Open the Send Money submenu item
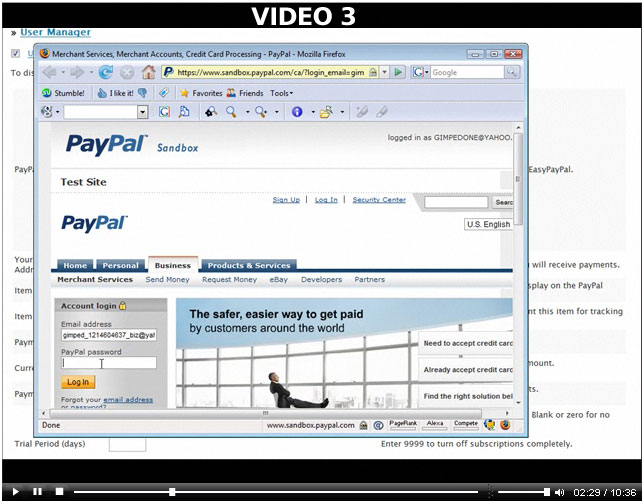Screen dimensions: 644x504 point(167,279)
